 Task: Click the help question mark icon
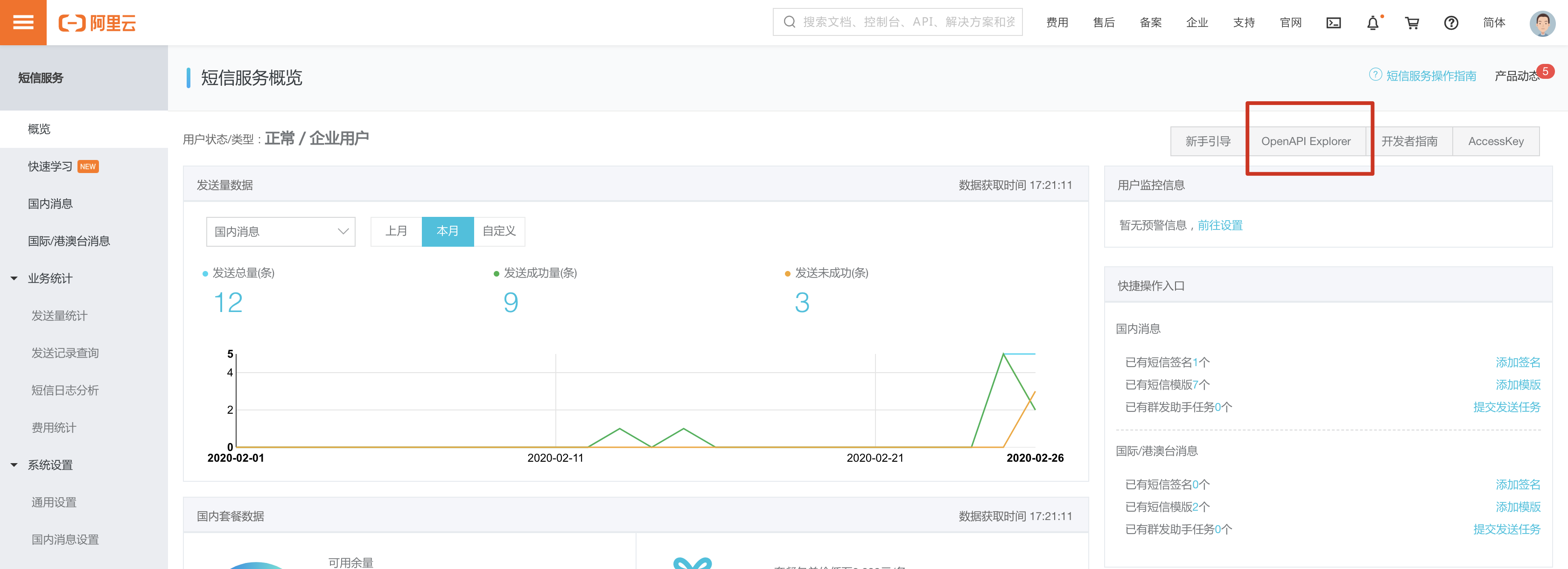click(1451, 23)
